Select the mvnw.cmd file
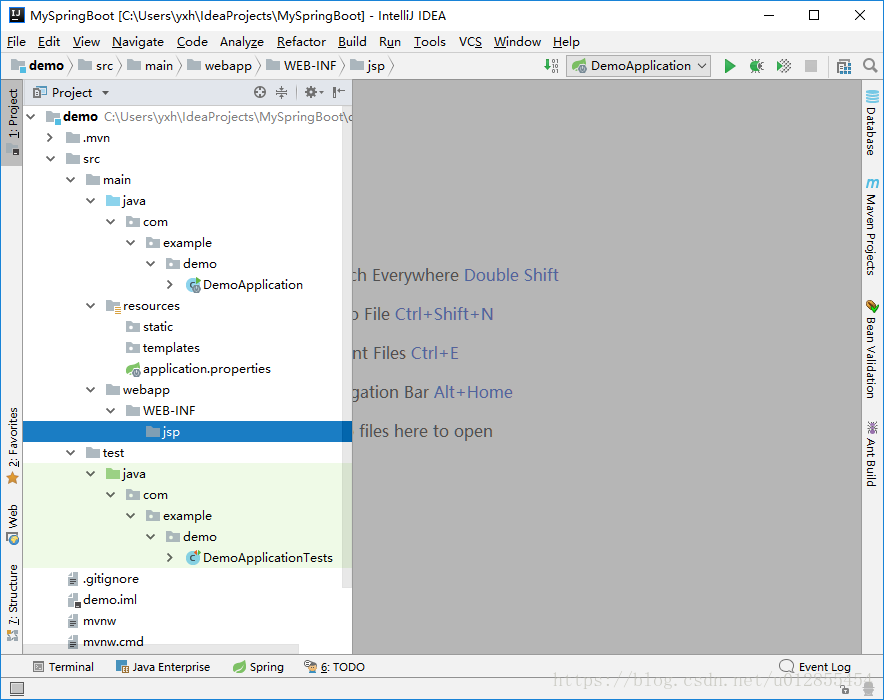This screenshot has width=884, height=700. point(113,641)
